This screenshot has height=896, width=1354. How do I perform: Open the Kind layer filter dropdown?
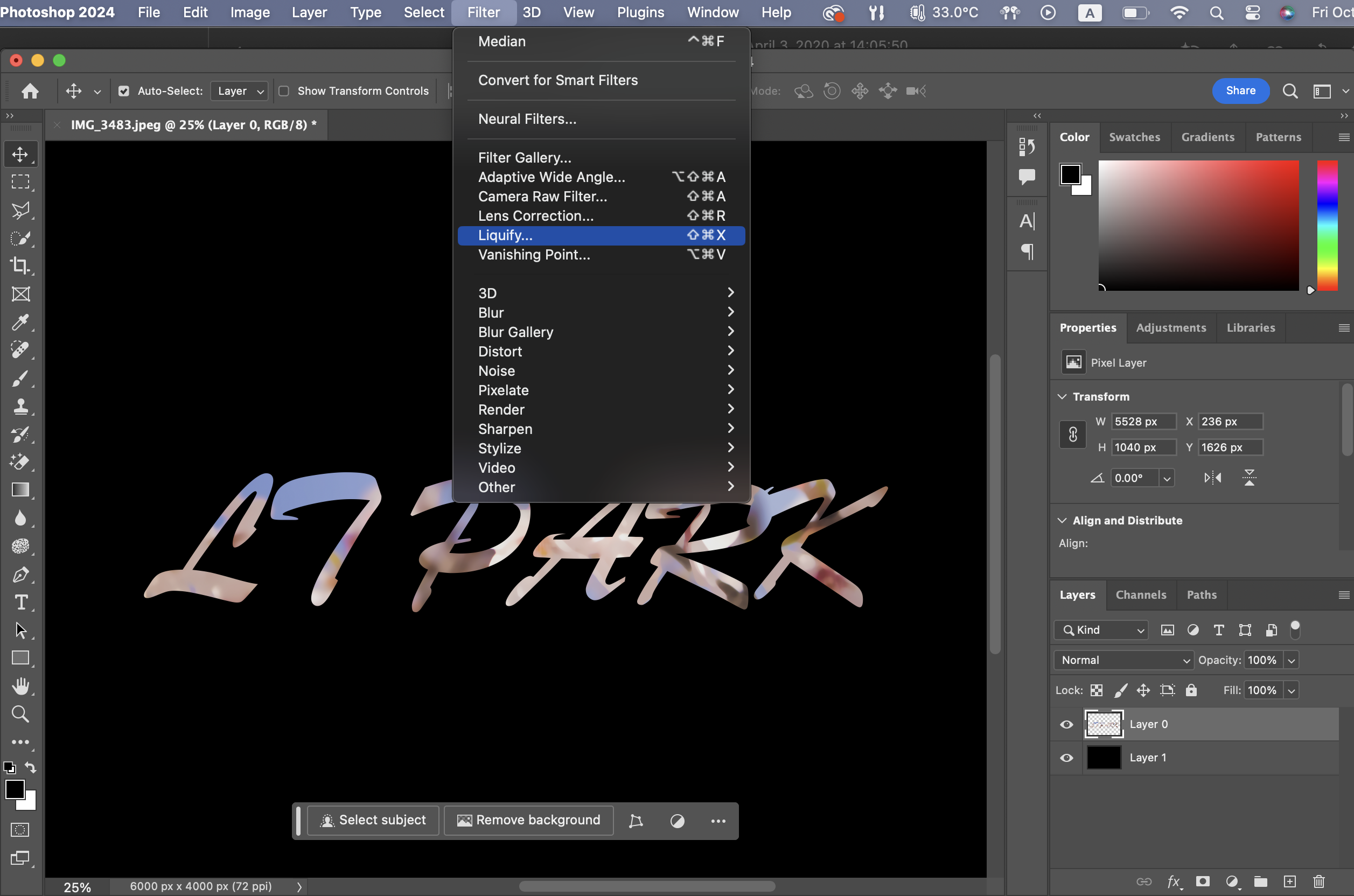1101,629
